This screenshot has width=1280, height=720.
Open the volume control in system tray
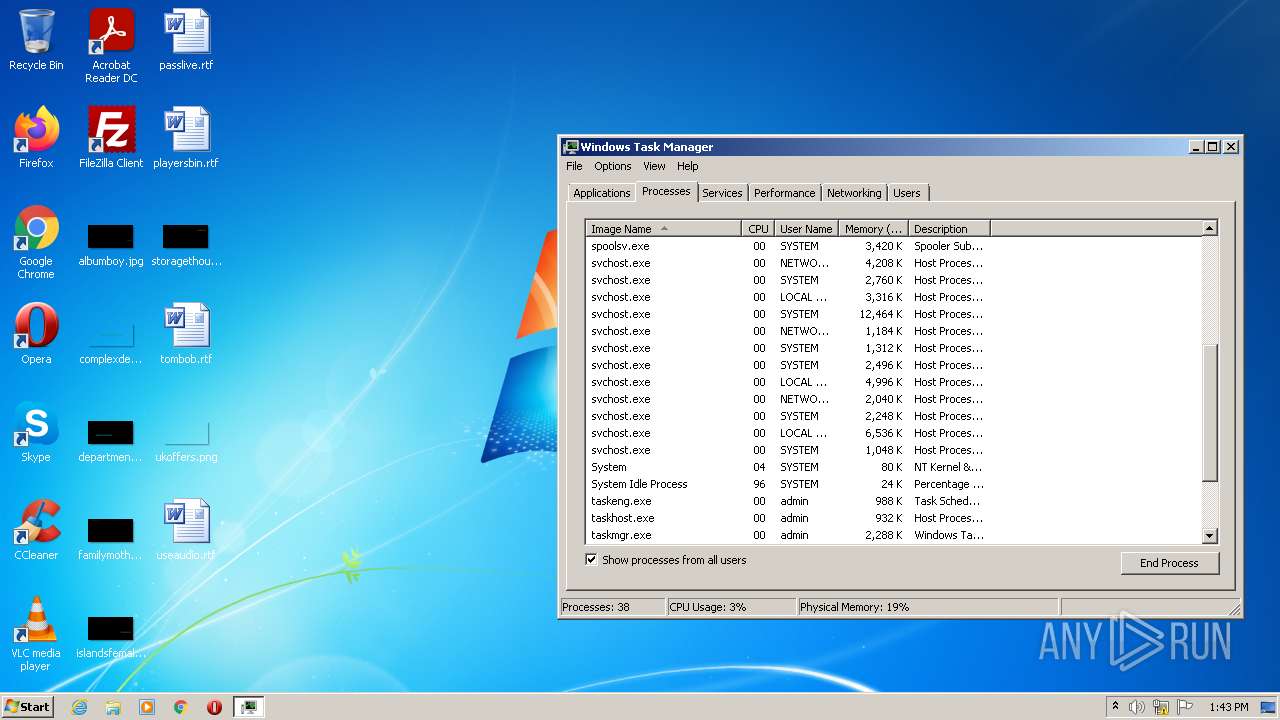tap(1137, 707)
